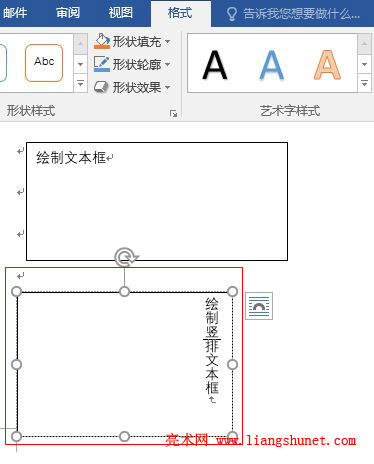Click the 绘制竖排文本框 vertical text
The image size is (374, 464).
click(212, 346)
